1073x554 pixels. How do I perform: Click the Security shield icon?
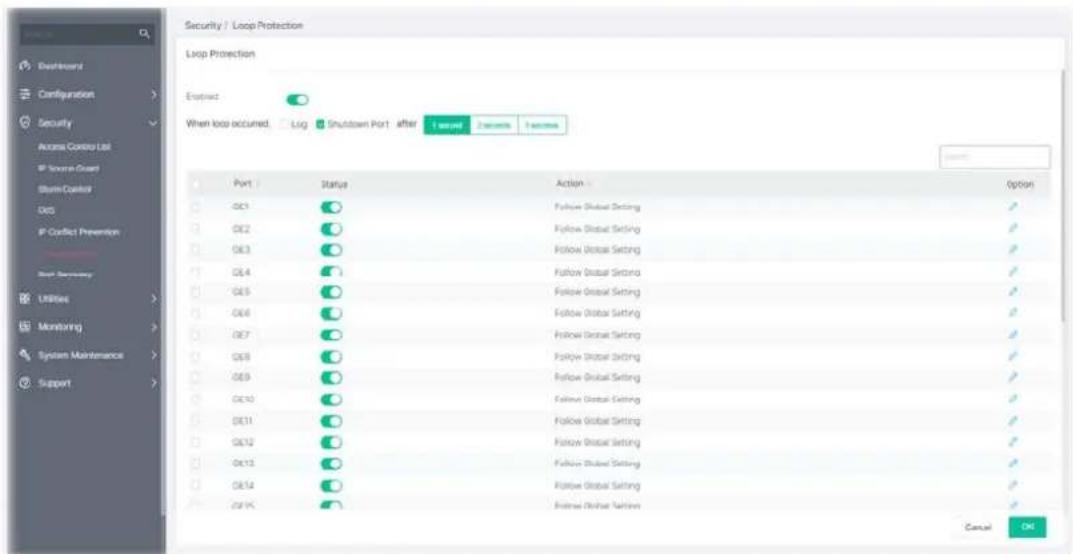tap(26, 124)
